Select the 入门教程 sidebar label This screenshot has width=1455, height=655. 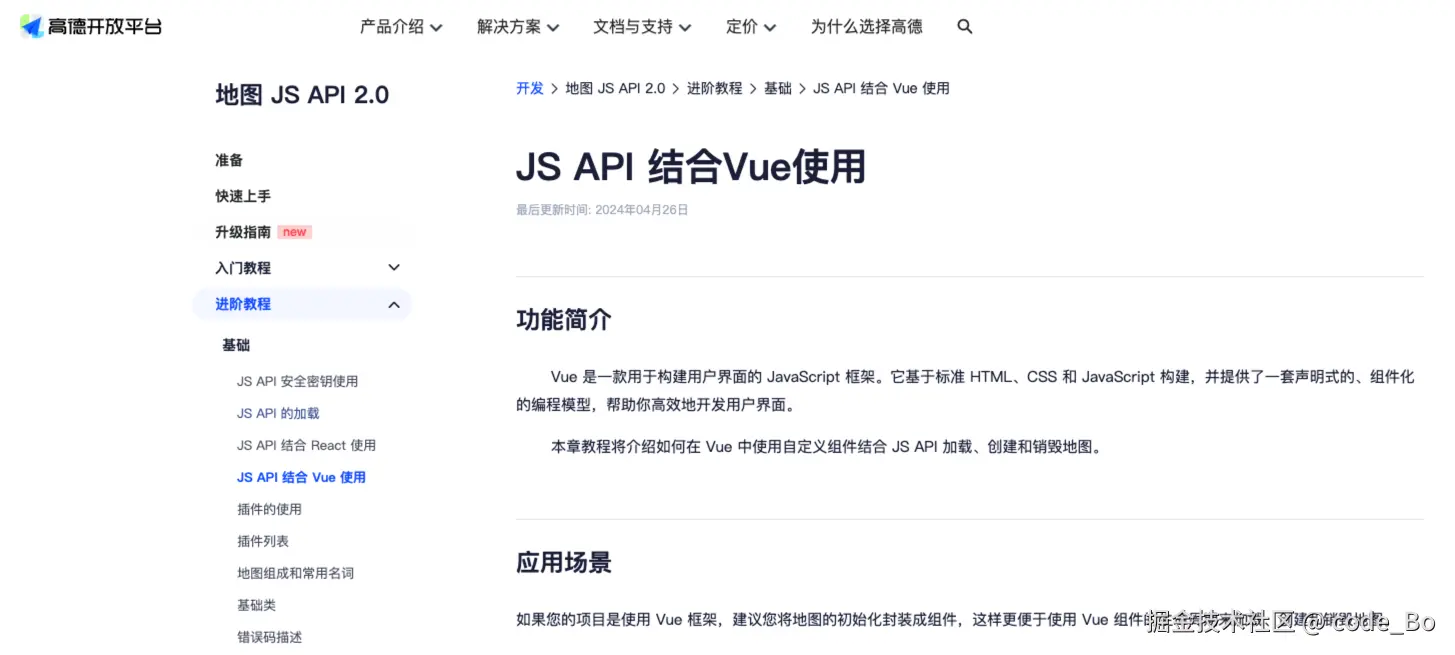[243, 268]
